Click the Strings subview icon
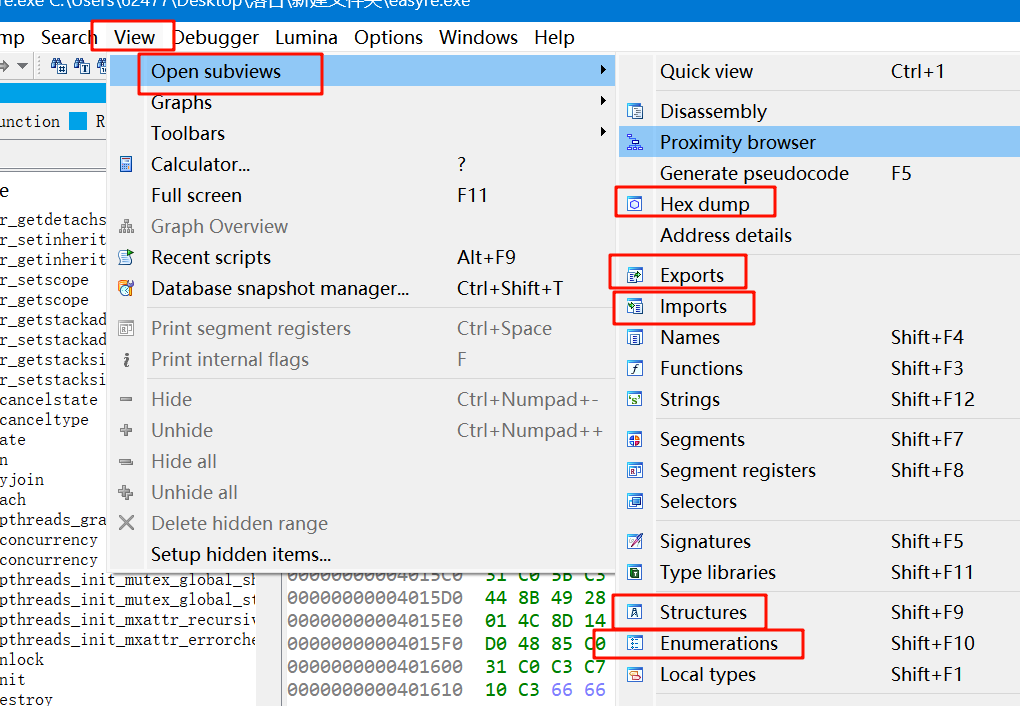This screenshot has height=706, width=1020. click(635, 400)
